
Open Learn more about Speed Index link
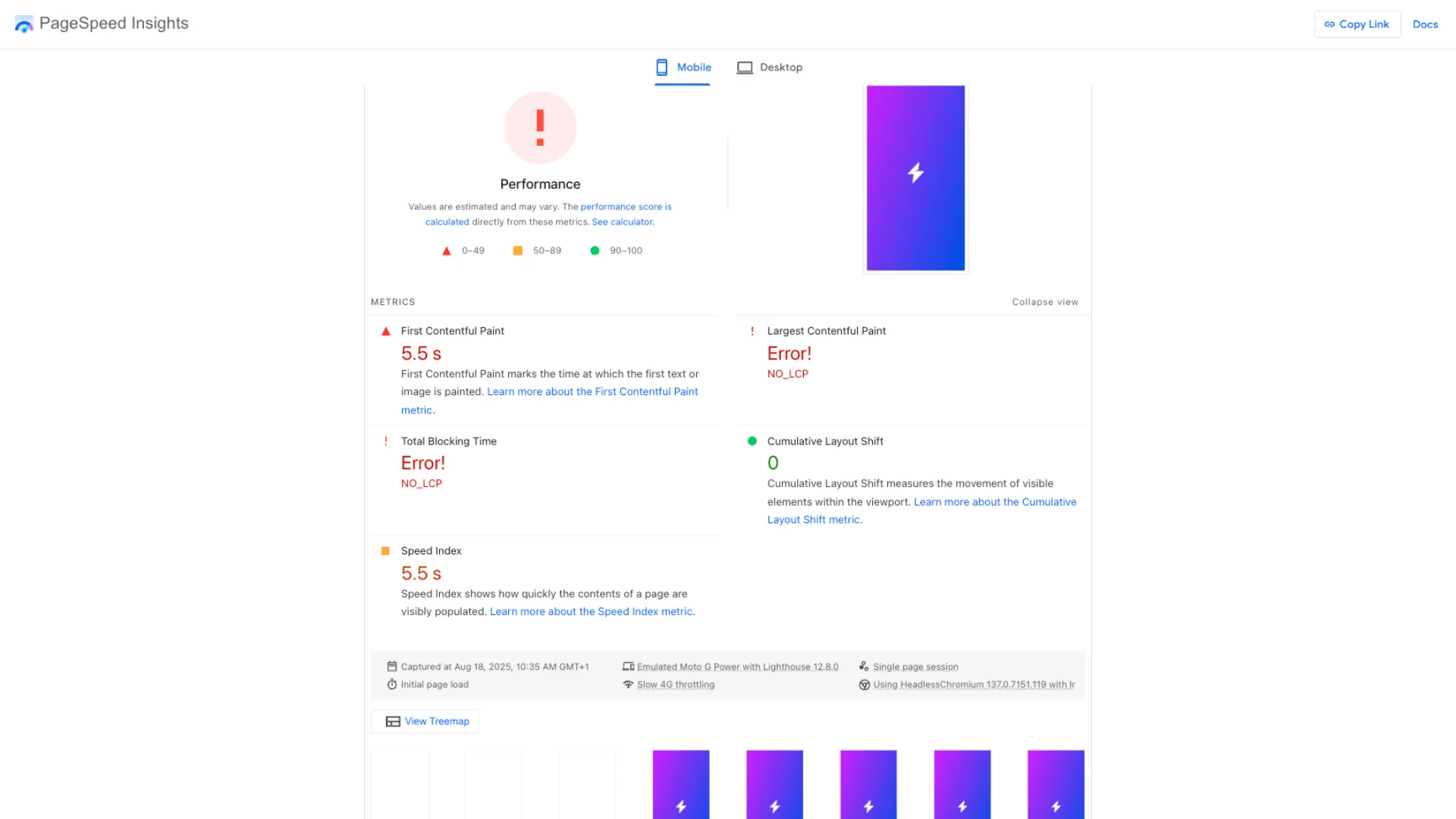click(591, 611)
